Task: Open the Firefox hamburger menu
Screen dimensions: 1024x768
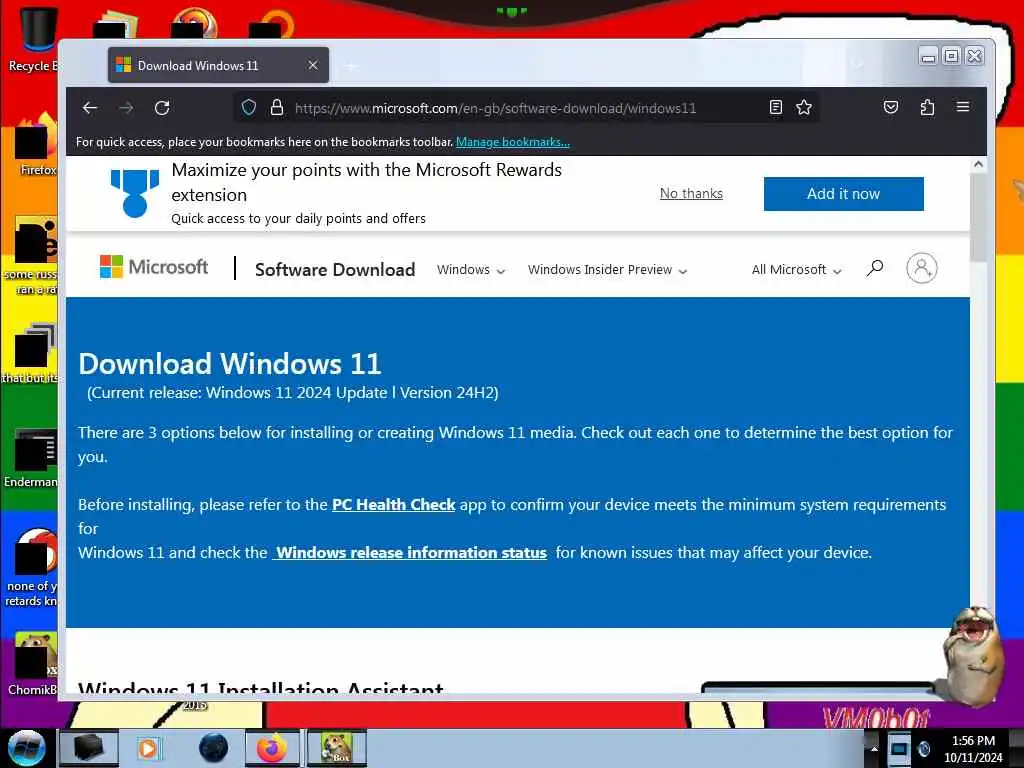Action: point(963,107)
